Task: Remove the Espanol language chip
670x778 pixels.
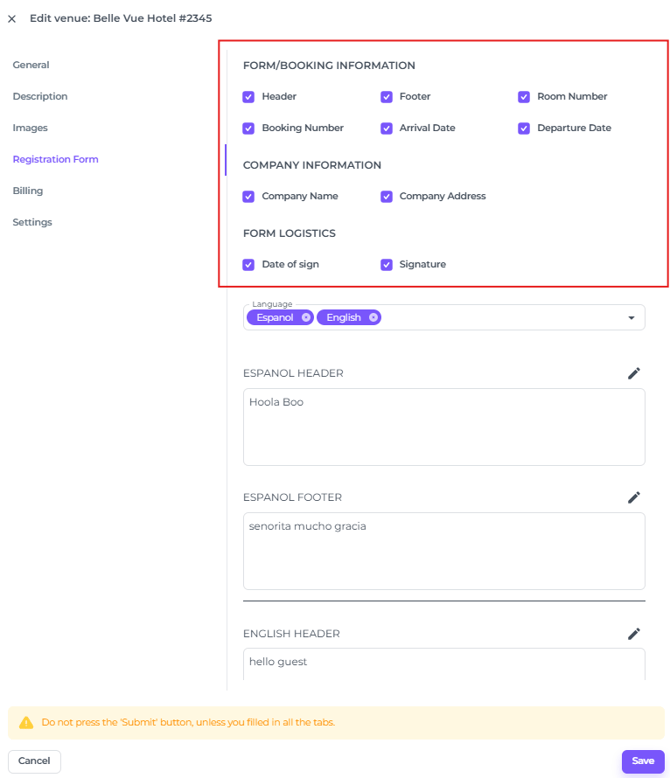Action: coord(306,317)
